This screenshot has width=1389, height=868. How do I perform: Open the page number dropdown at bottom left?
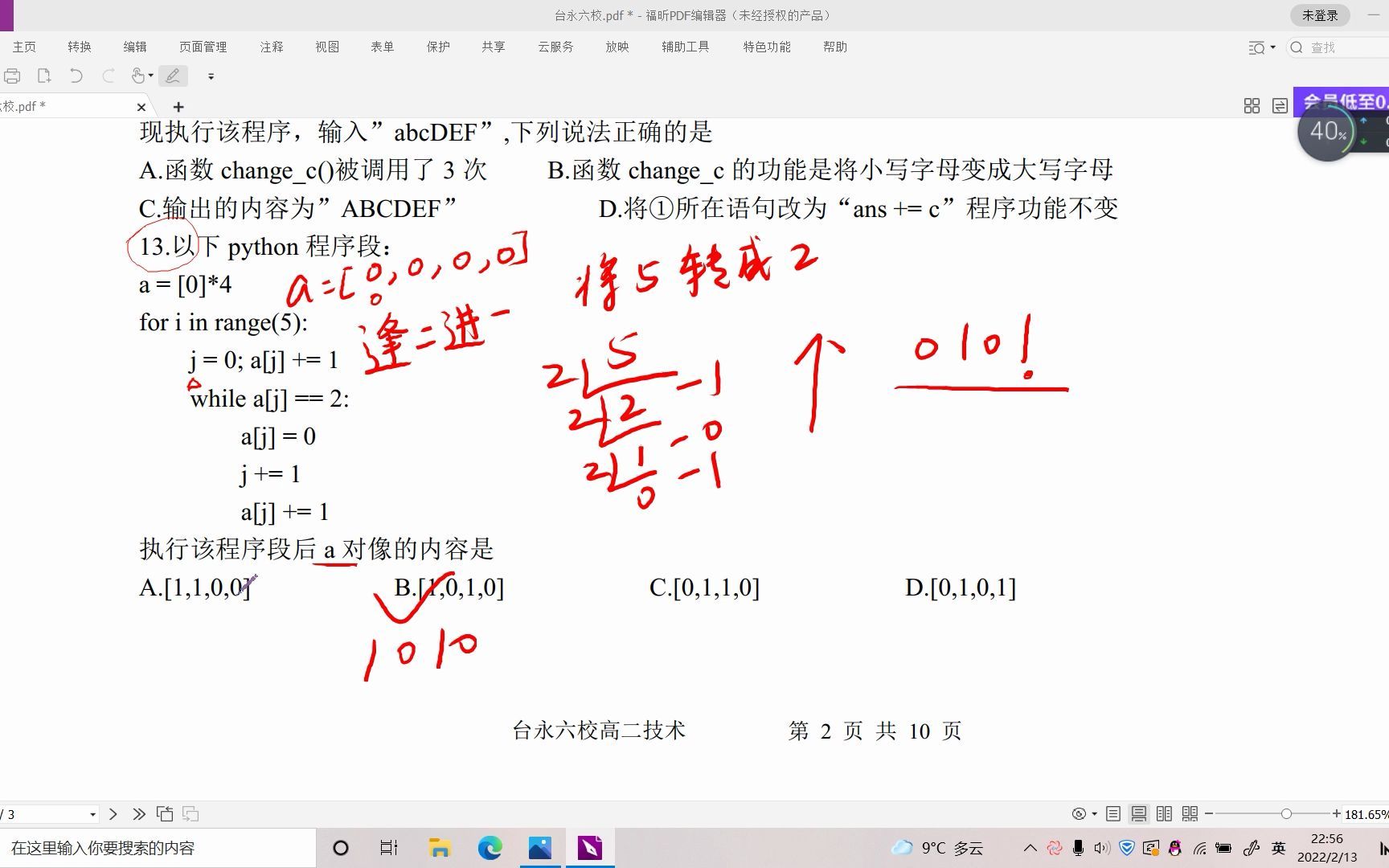point(91,813)
